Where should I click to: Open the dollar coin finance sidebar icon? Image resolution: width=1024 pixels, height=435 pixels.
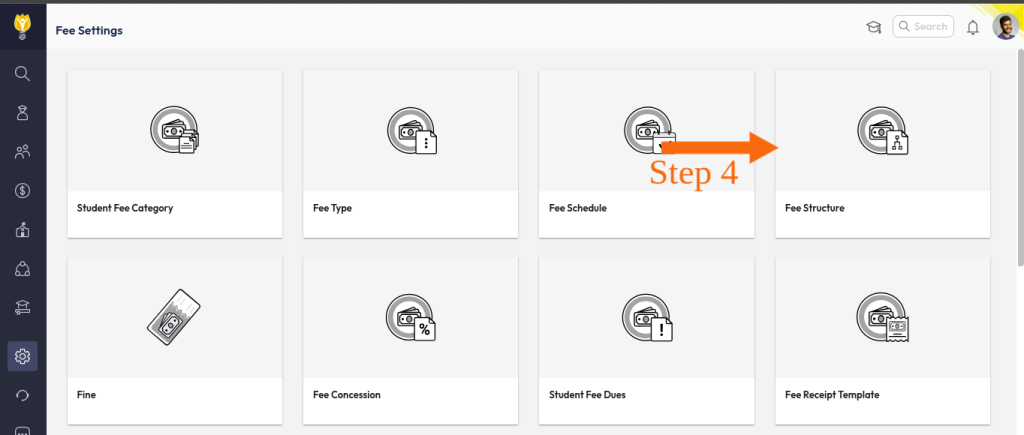(x=22, y=190)
